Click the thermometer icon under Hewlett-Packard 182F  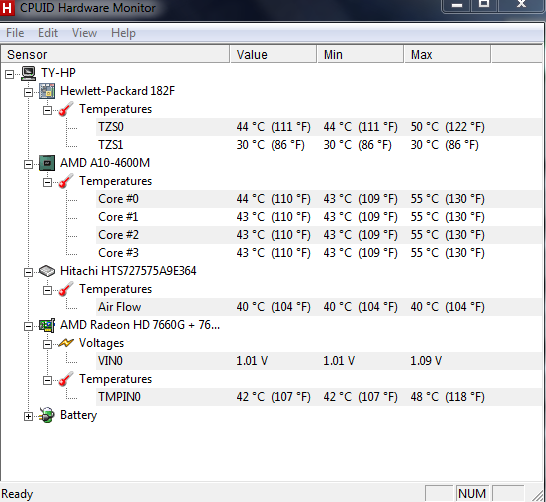(x=66, y=109)
